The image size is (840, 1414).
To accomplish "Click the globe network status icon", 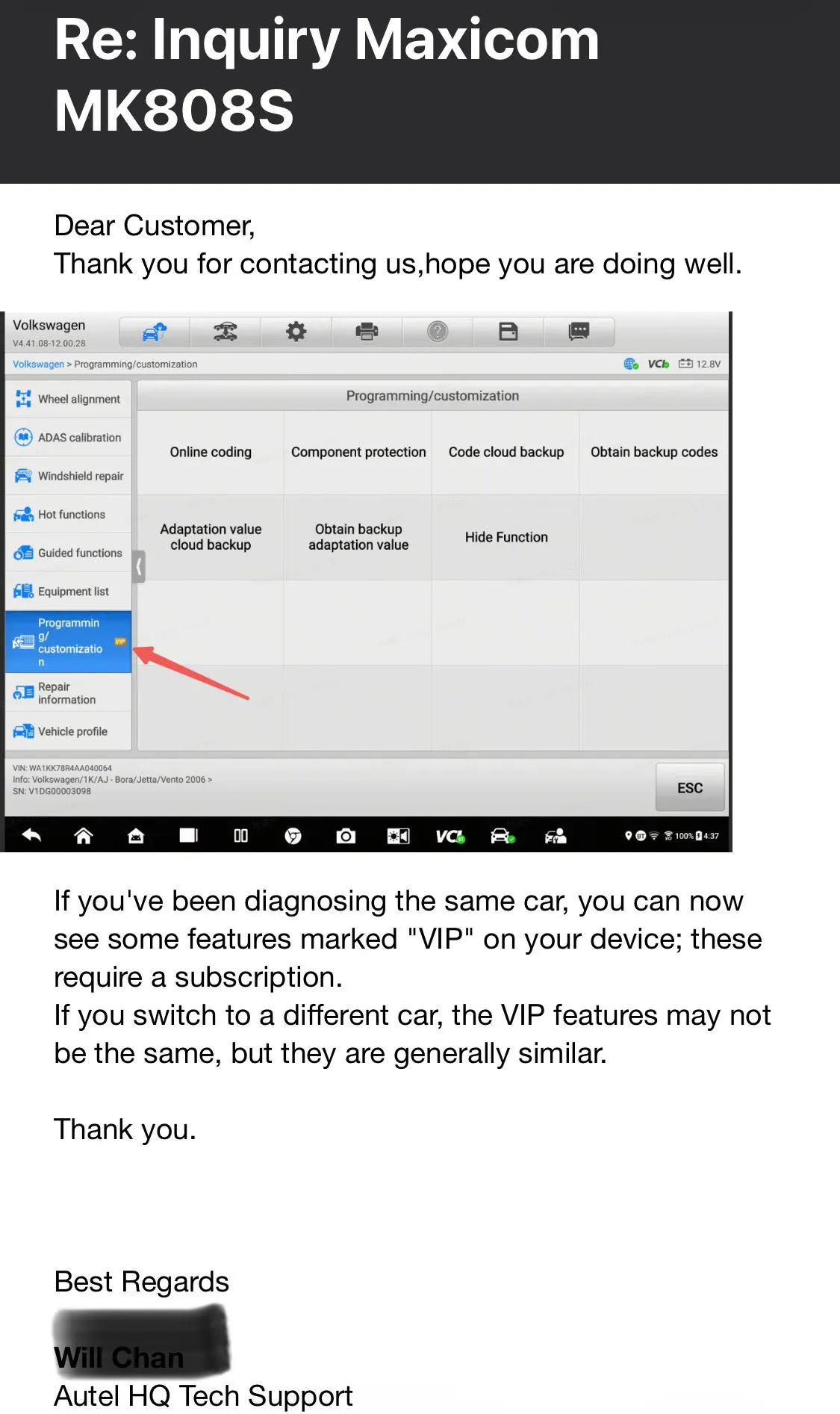I will pos(631,364).
